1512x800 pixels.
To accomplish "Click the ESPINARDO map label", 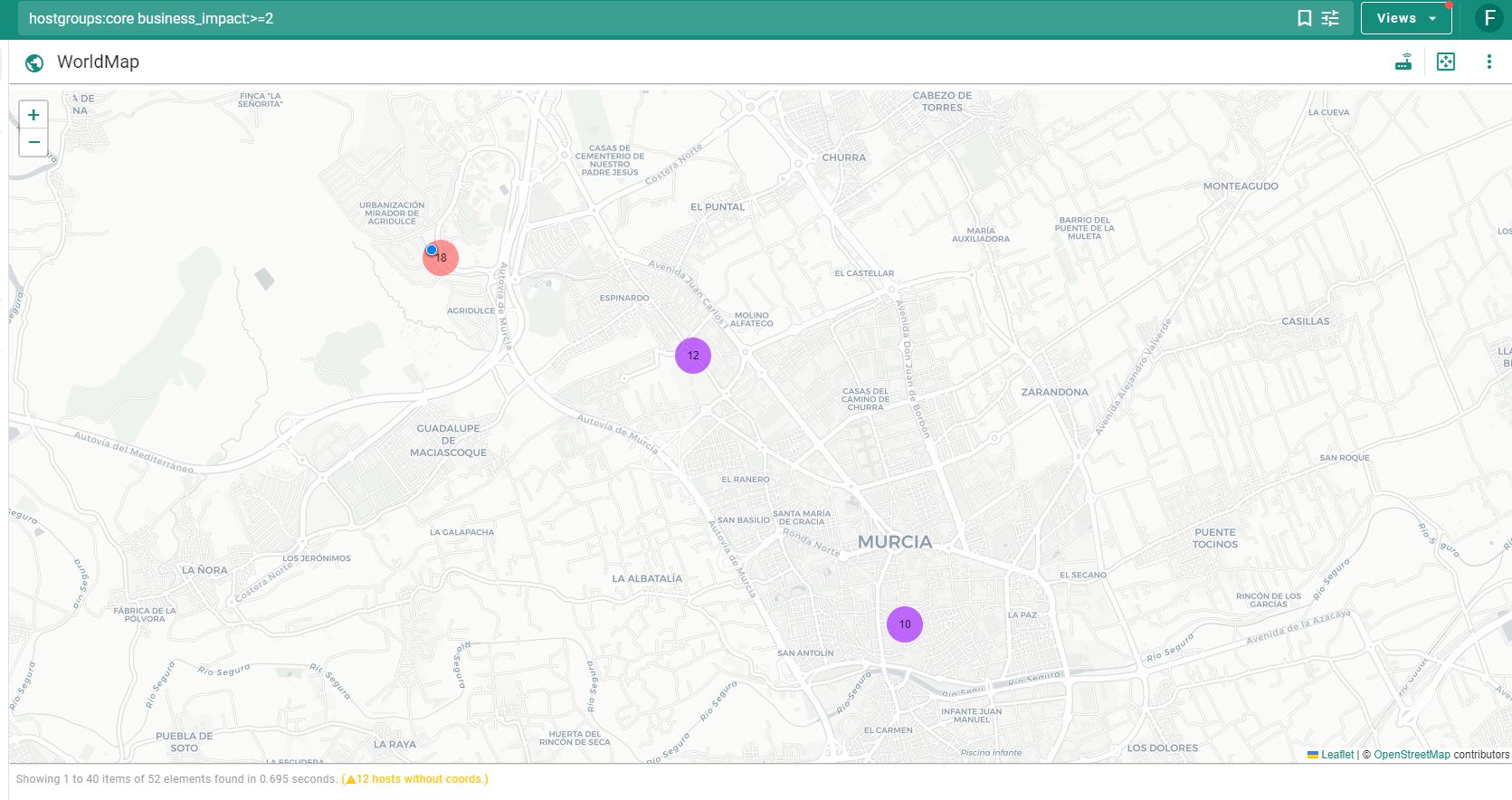I will (624, 298).
